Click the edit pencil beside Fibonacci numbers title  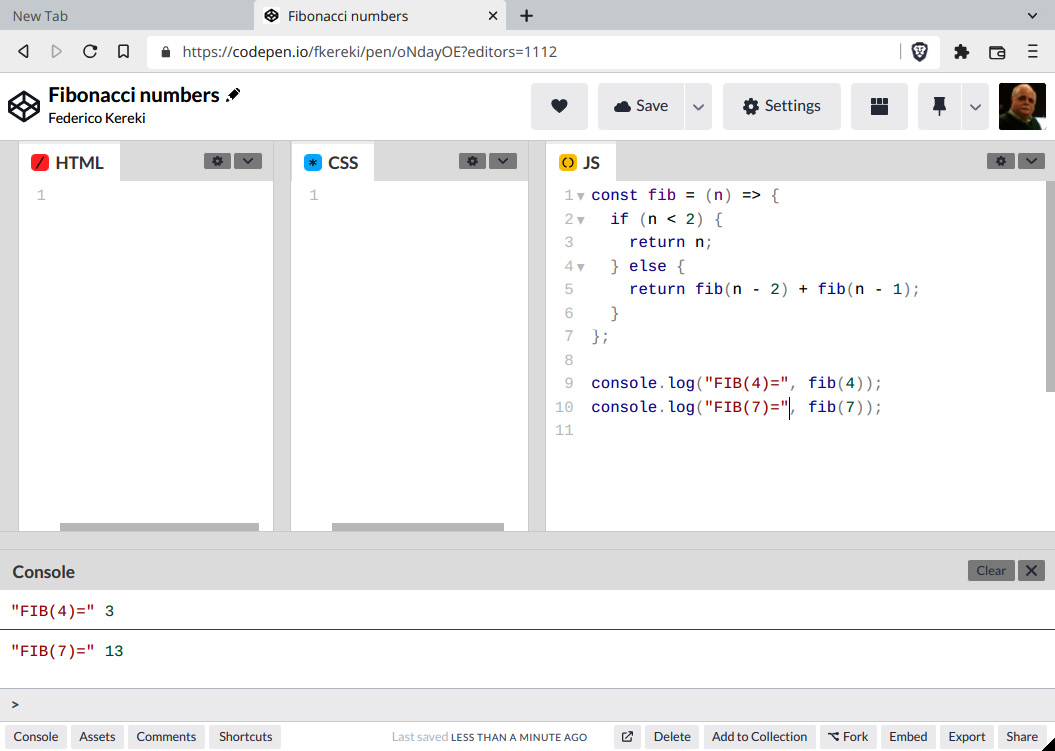pyautogui.click(x=231, y=95)
